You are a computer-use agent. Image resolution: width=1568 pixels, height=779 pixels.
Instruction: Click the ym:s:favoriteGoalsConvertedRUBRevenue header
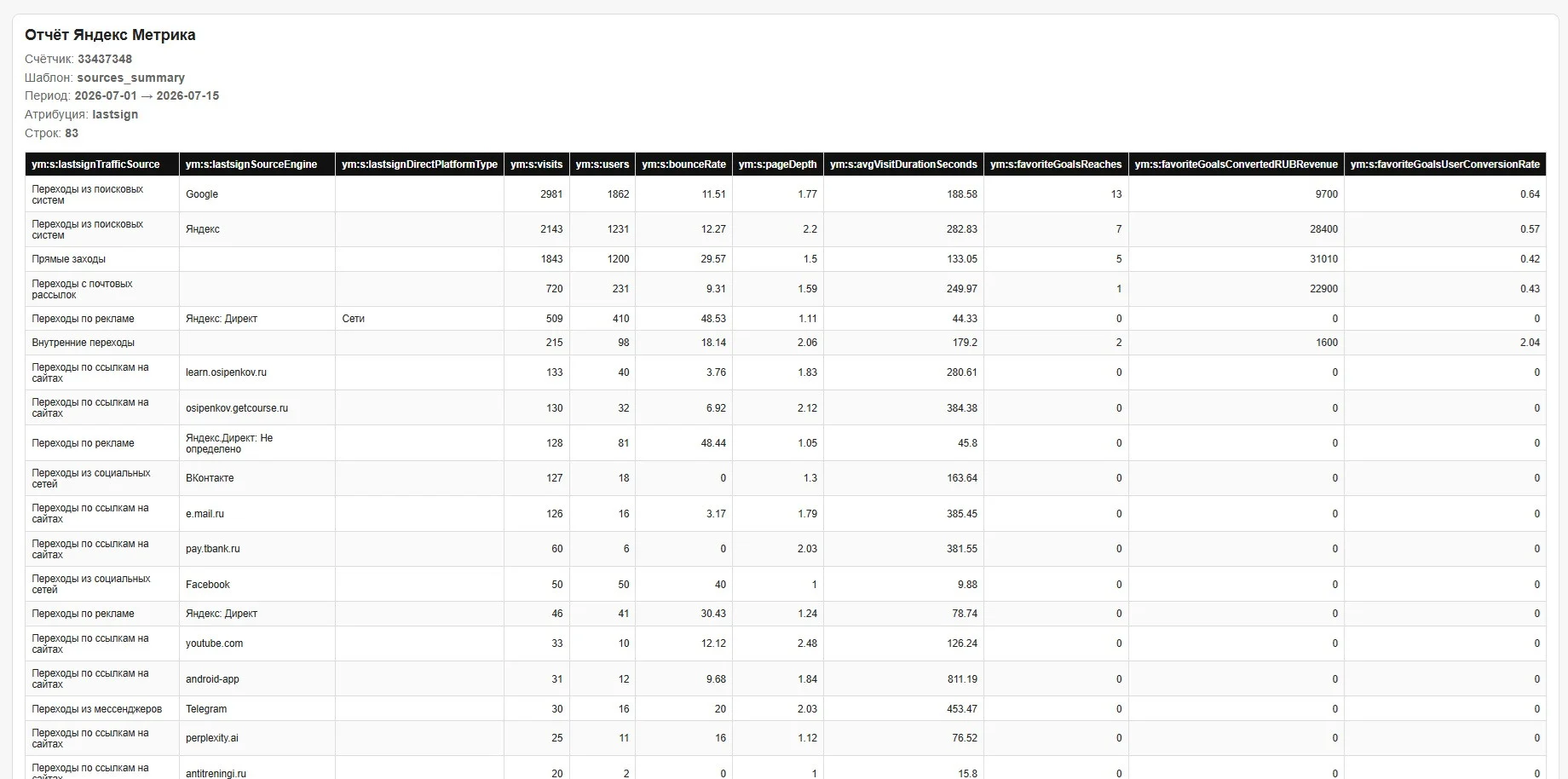pos(1237,164)
